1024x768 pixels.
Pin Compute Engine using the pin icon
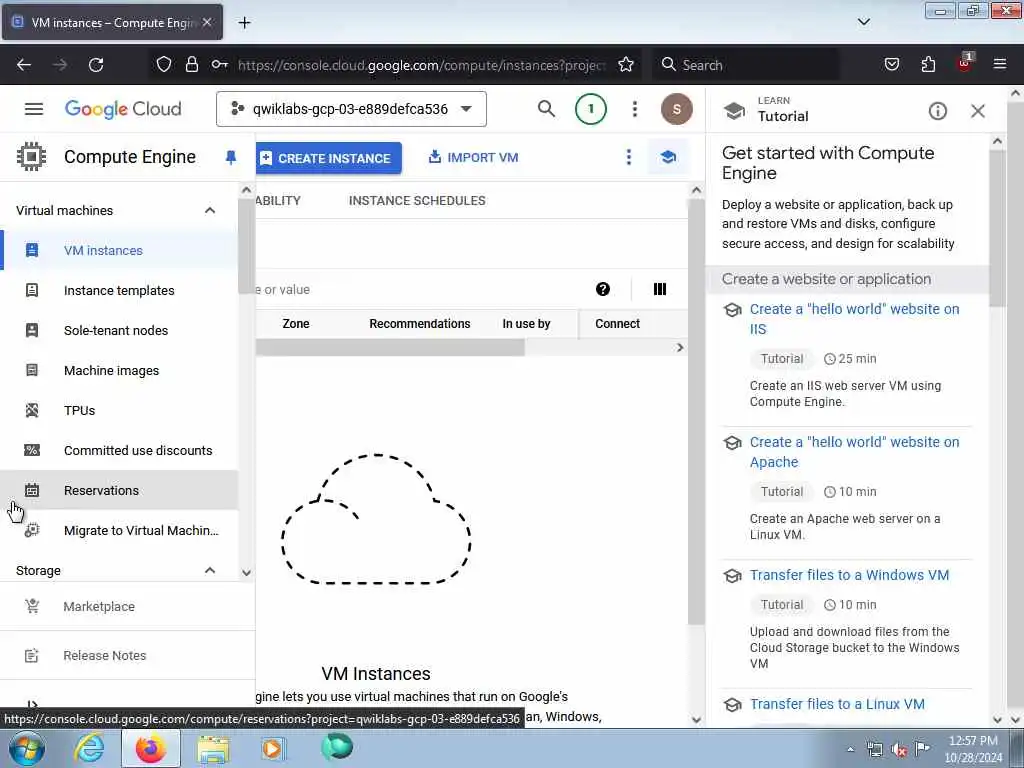pyautogui.click(x=231, y=157)
